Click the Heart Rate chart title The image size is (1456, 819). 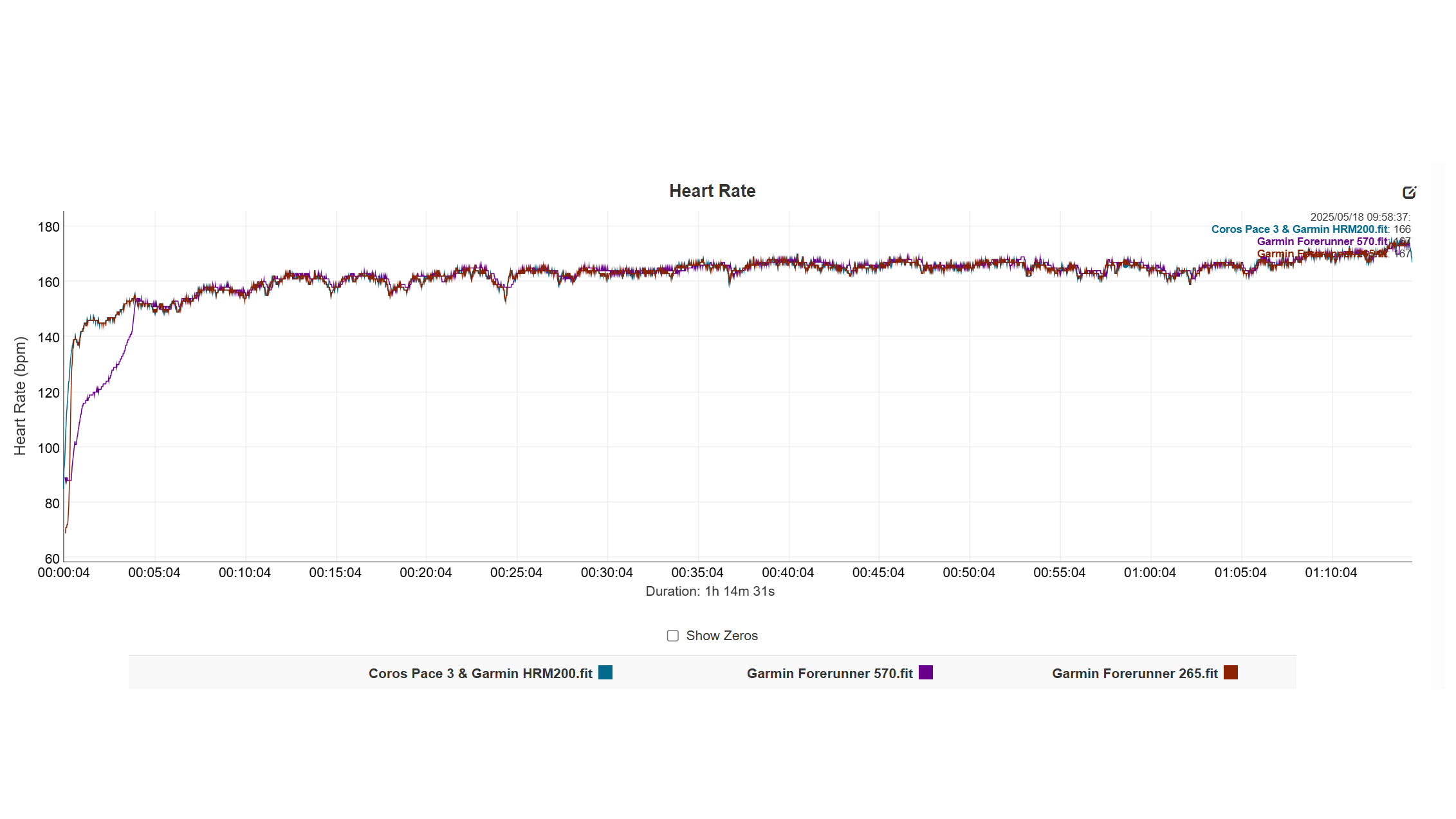point(712,191)
